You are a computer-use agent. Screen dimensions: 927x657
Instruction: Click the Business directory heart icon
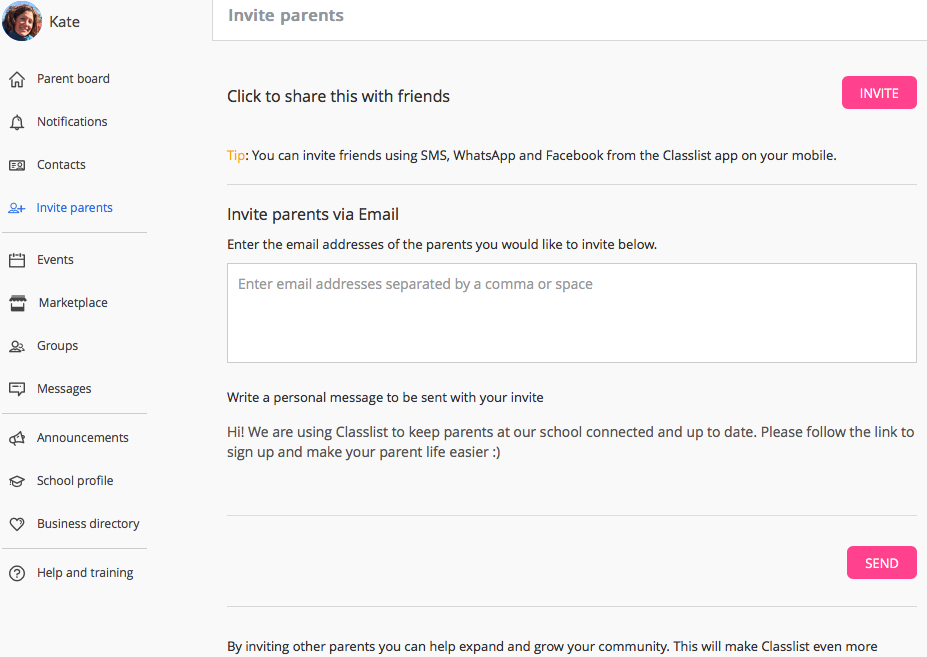[17, 524]
